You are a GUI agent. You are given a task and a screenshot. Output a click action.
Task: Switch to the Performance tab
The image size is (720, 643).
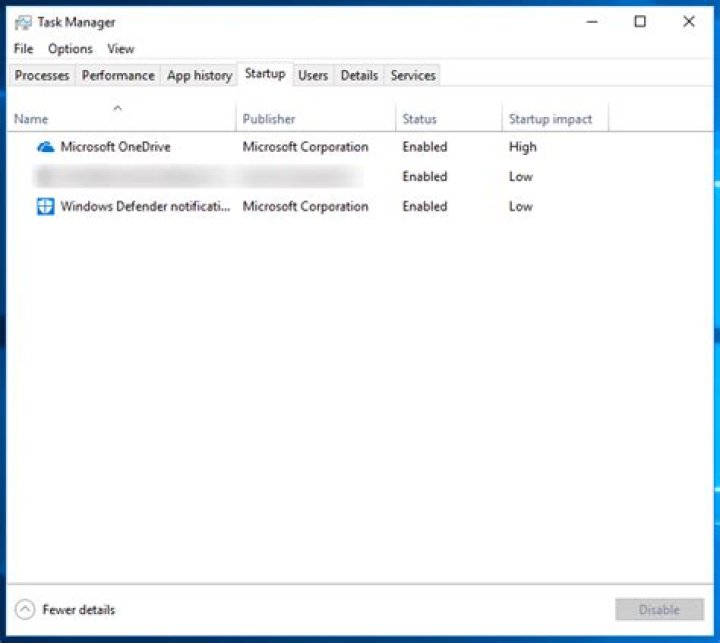pyautogui.click(x=118, y=75)
